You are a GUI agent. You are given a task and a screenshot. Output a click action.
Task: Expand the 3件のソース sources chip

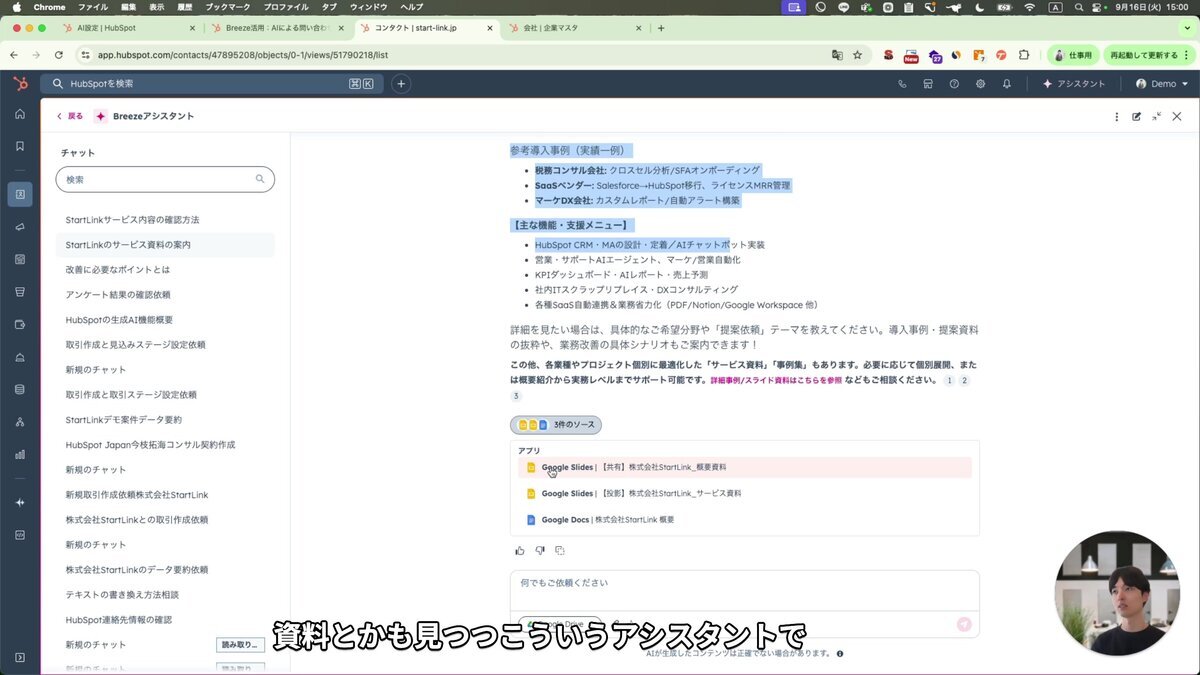coord(556,424)
